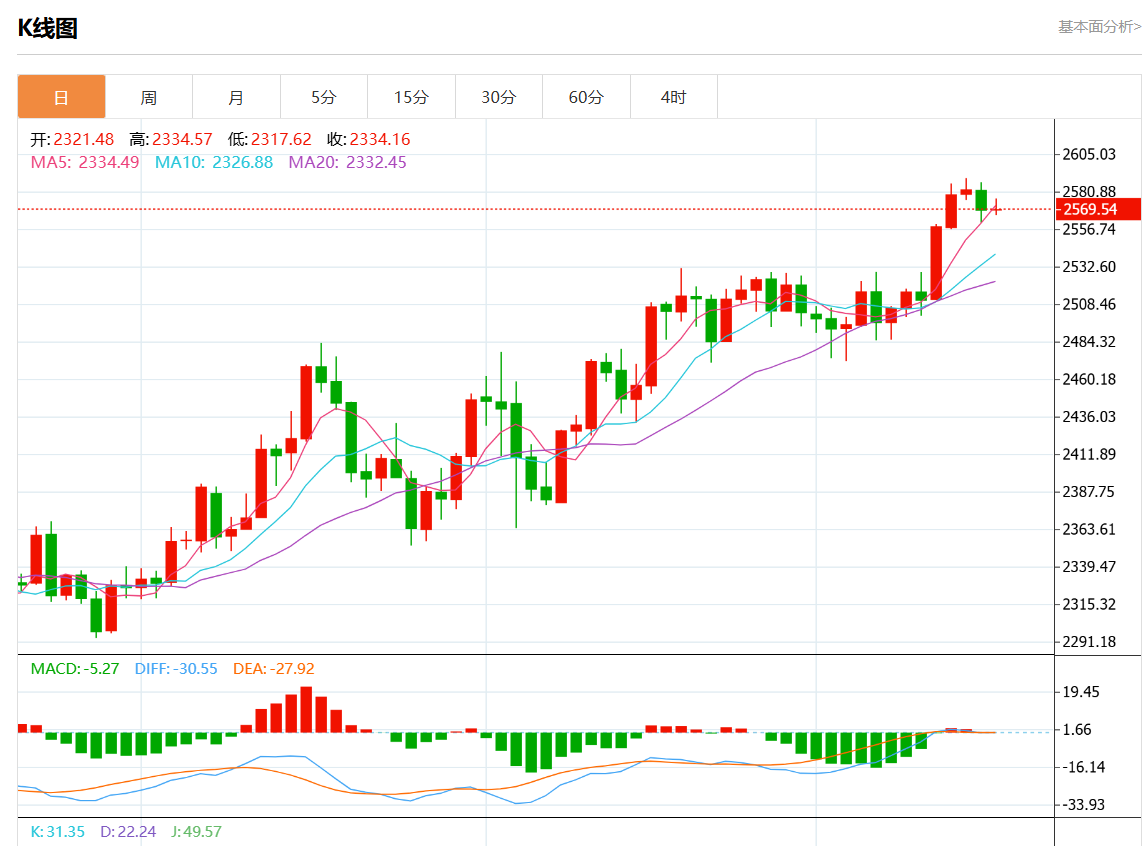The width and height of the screenshot is (1148, 846).
Task: Click the 收 2334.16 close value
Action: coord(368,139)
